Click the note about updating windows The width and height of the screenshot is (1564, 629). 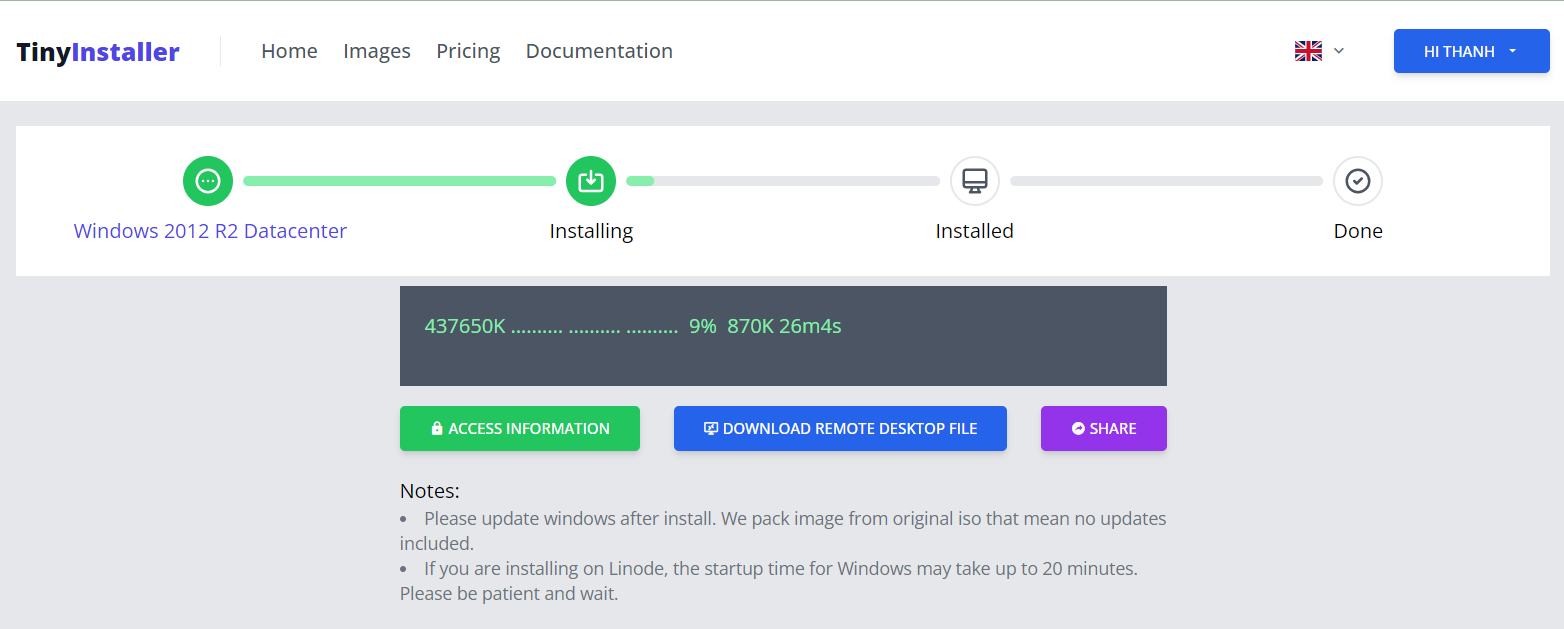click(x=783, y=531)
